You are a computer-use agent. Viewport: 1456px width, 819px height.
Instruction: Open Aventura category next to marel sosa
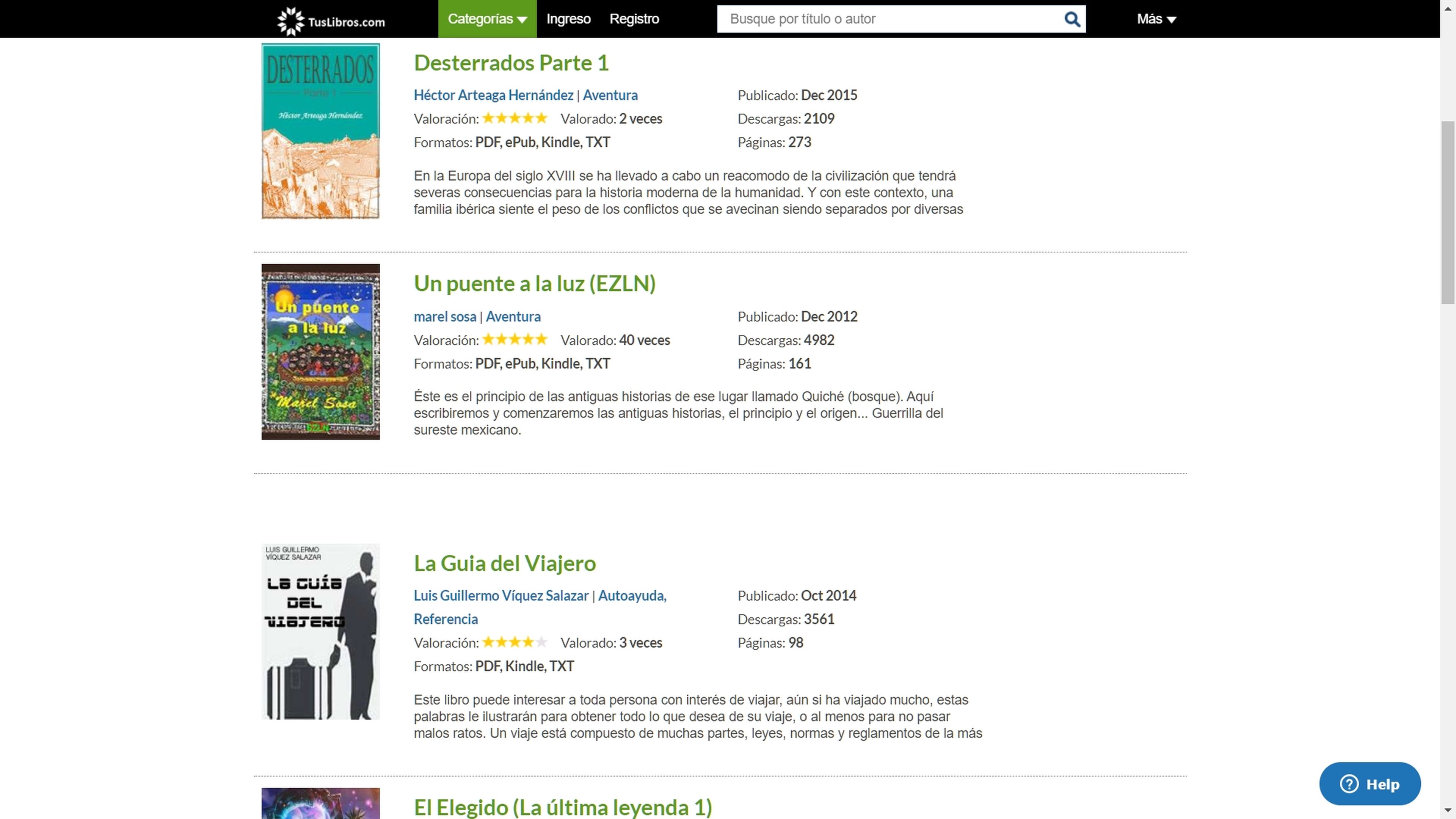click(x=513, y=317)
